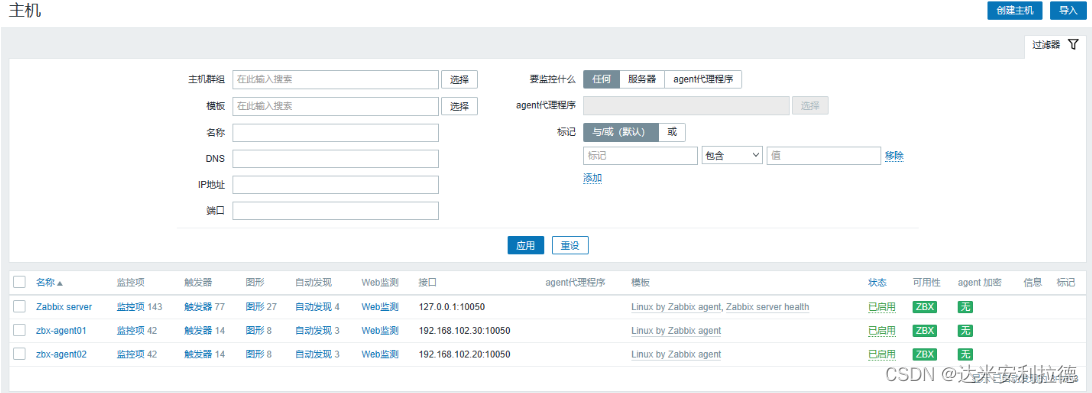Open 图形 27 for Zabbix server

pyautogui.click(x=255, y=307)
